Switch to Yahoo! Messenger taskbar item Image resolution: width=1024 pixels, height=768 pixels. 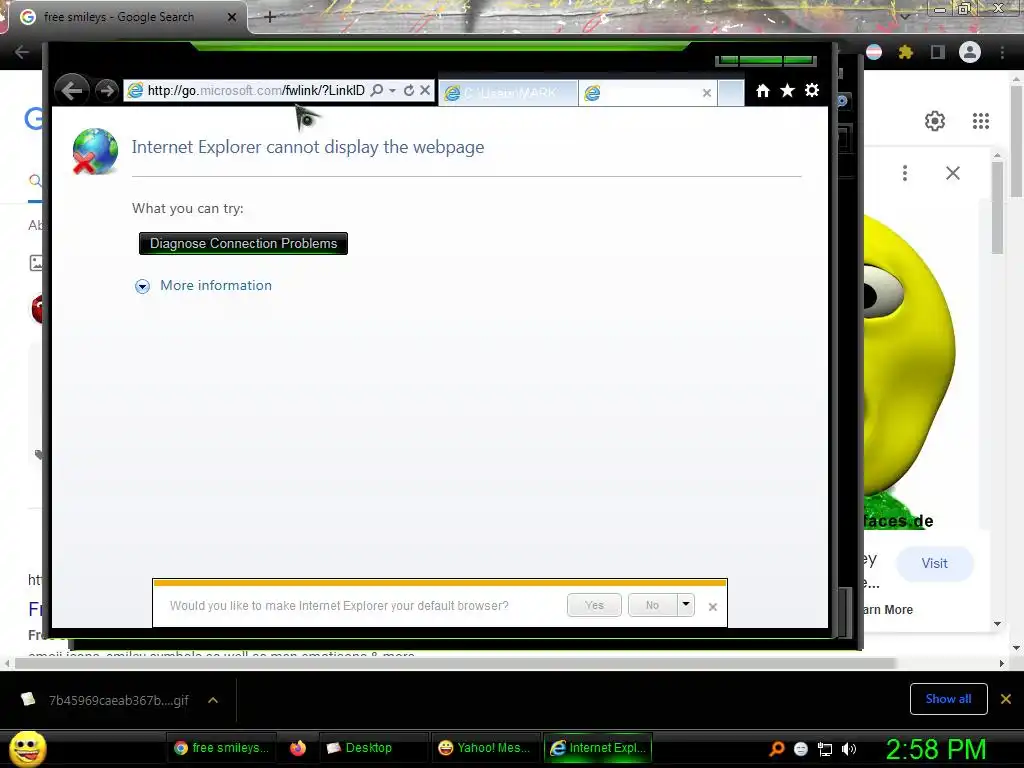coord(485,748)
